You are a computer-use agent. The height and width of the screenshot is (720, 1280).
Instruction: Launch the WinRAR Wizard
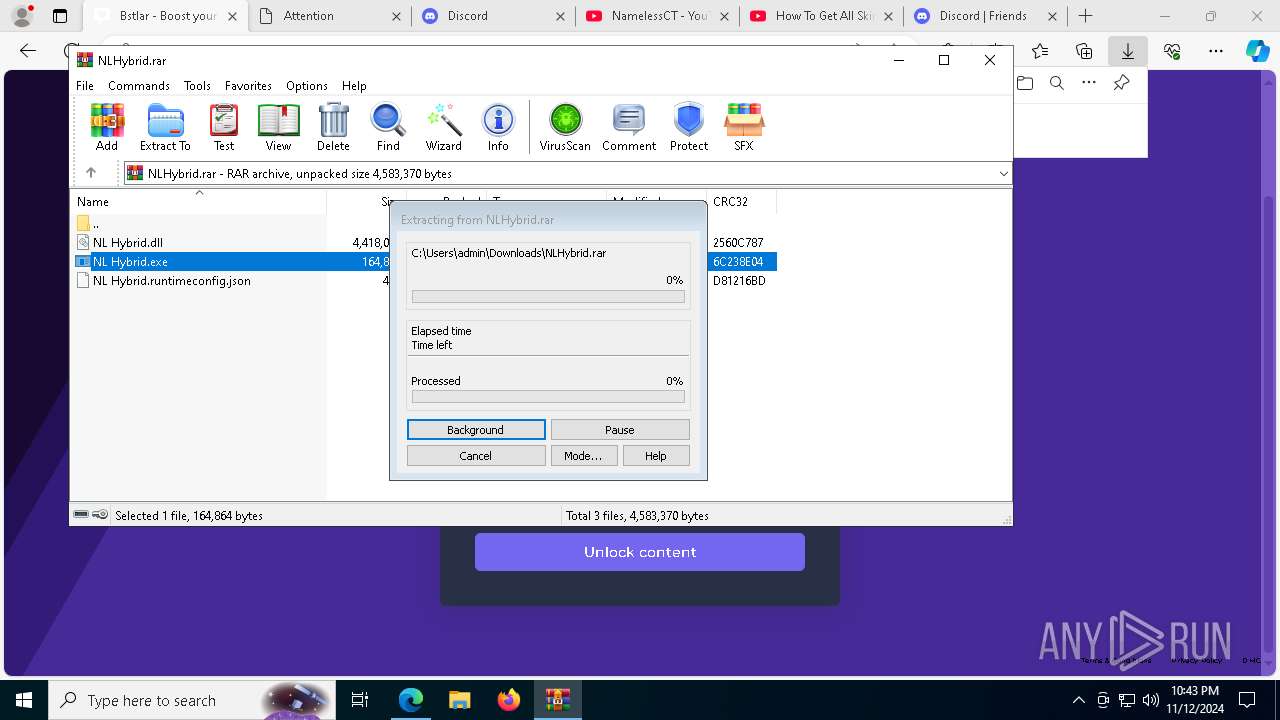point(443,128)
